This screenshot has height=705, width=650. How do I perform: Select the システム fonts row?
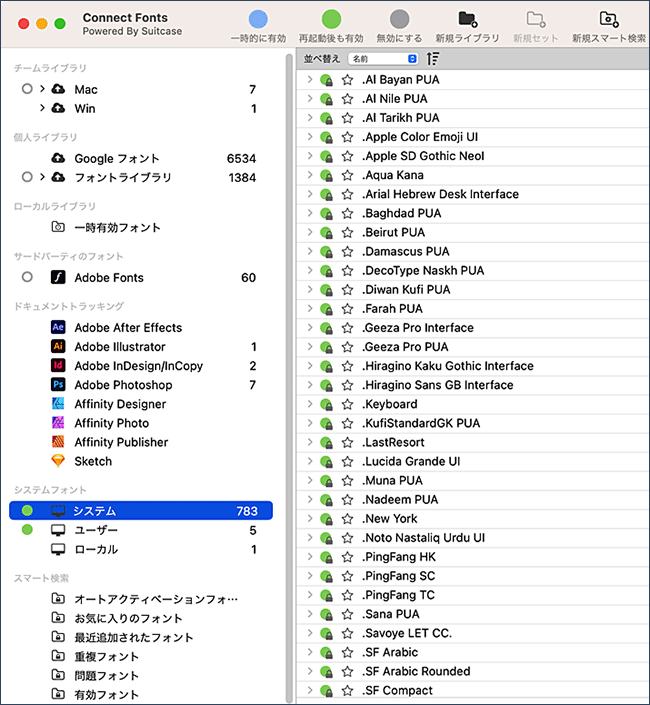click(x=141, y=511)
